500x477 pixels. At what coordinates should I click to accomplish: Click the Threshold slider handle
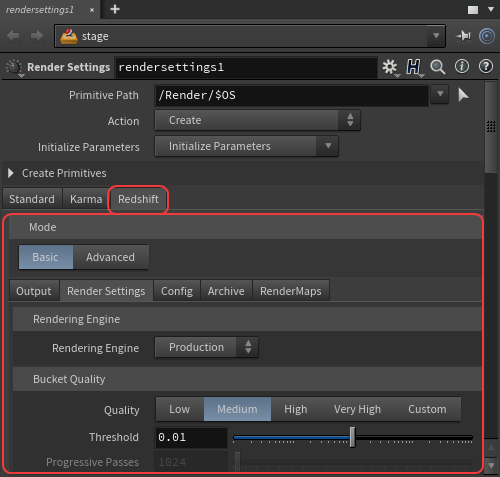[352, 437]
